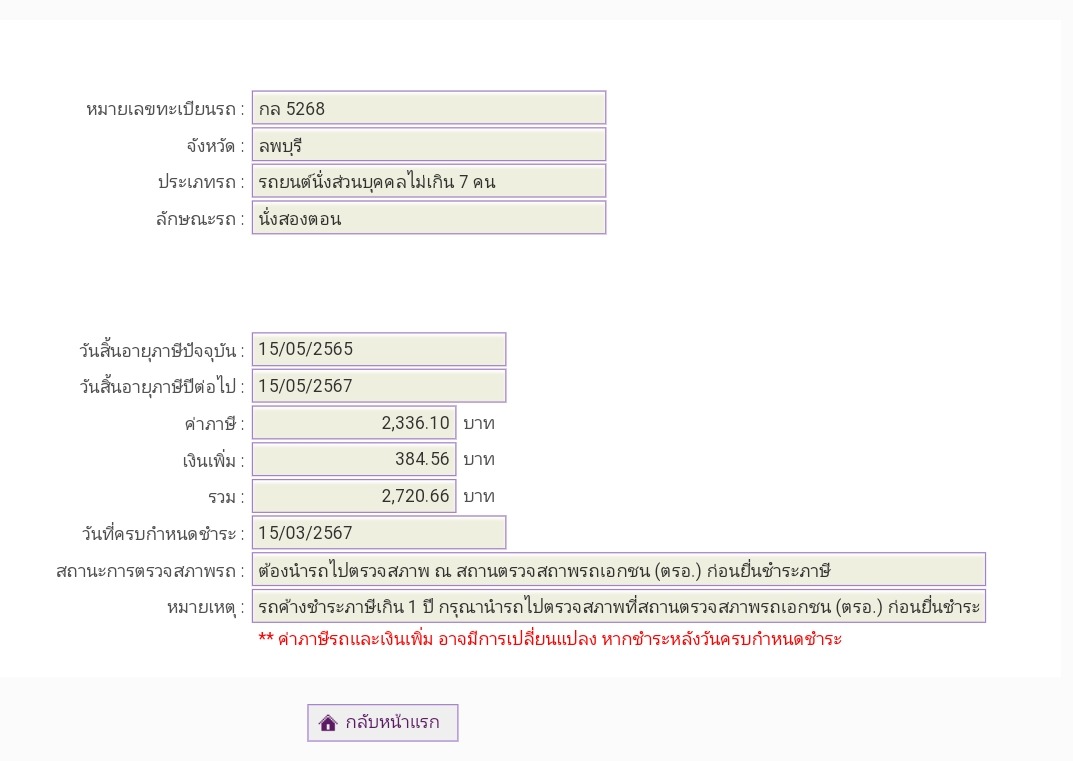This screenshot has height=761, width=1073.
Task: Click บาท unit beside รวม total
Action: 479,497
